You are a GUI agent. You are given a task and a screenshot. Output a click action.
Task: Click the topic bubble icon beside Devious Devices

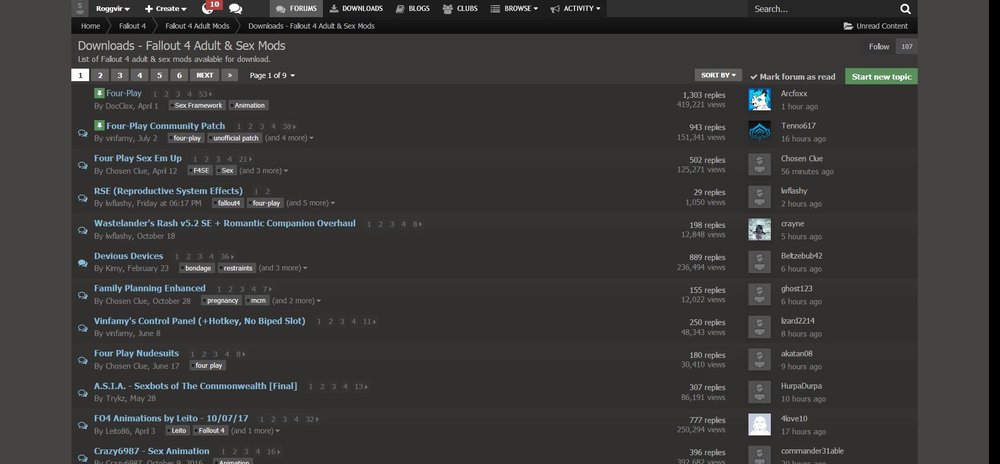pyautogui.click(x=83, y=263)
